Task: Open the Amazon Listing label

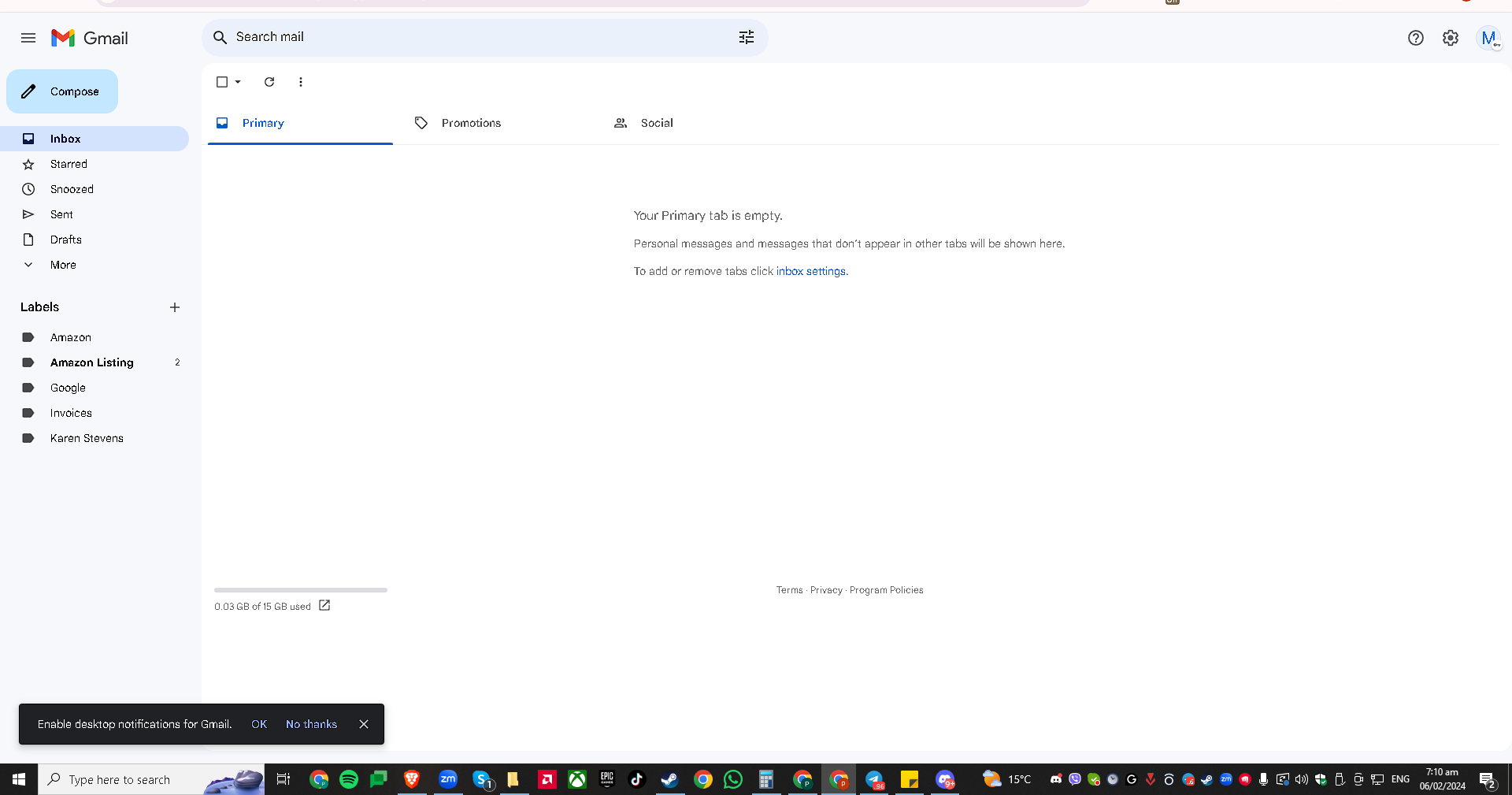Action: 94,362
